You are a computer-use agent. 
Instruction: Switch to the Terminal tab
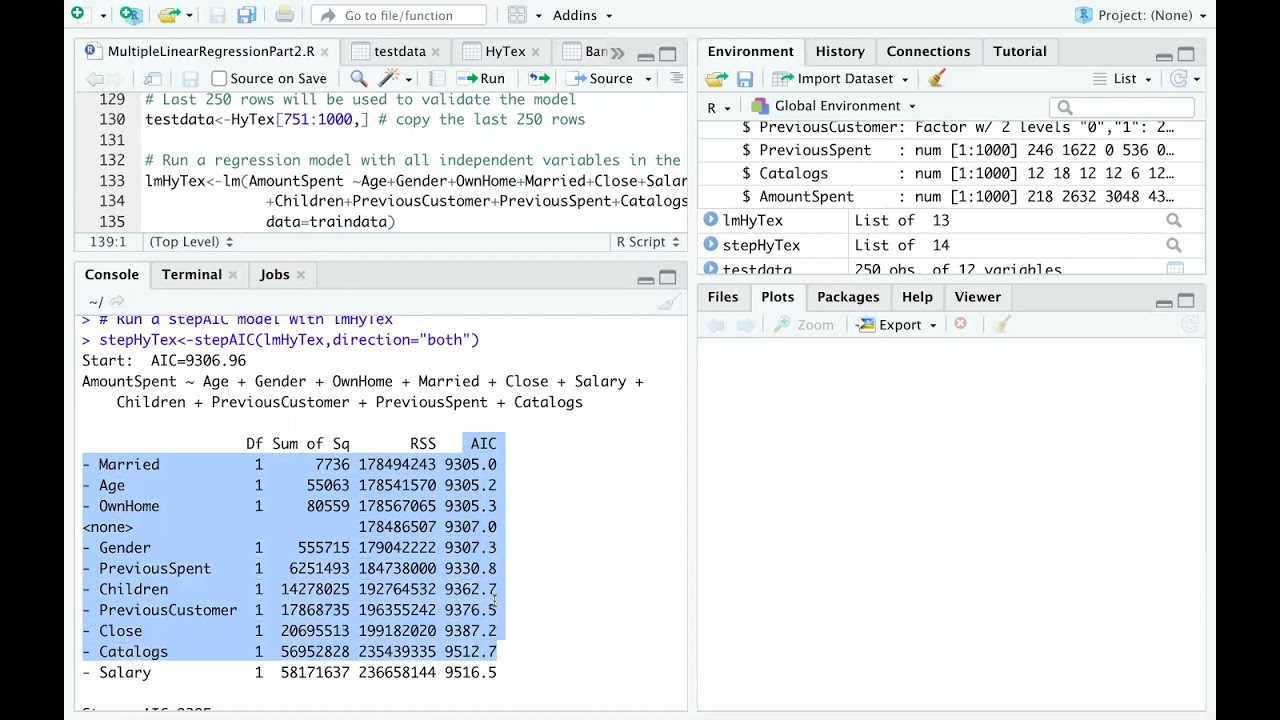coord(192,275)
